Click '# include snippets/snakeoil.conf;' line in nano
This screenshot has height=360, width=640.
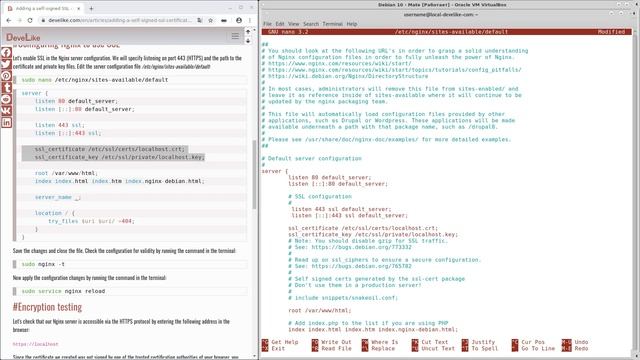[x=343, y=298]
